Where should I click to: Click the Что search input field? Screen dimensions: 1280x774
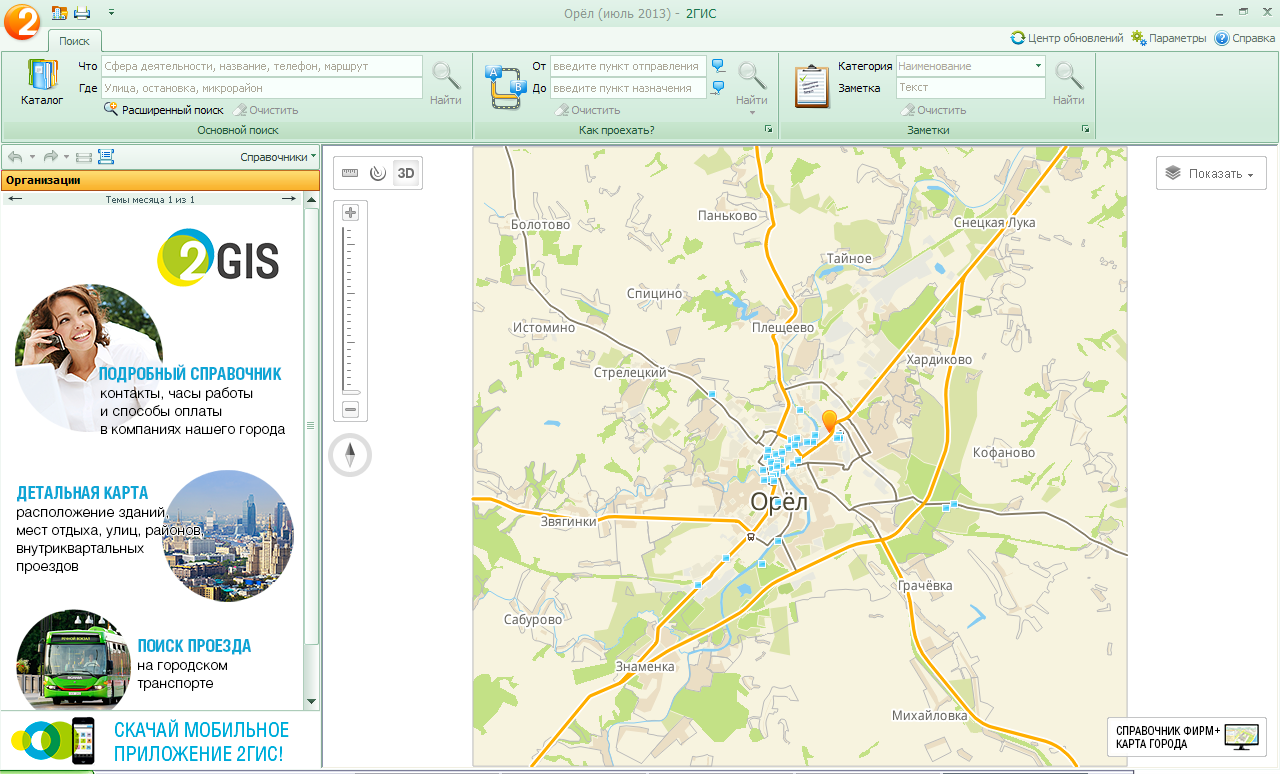tap(262, 66)
